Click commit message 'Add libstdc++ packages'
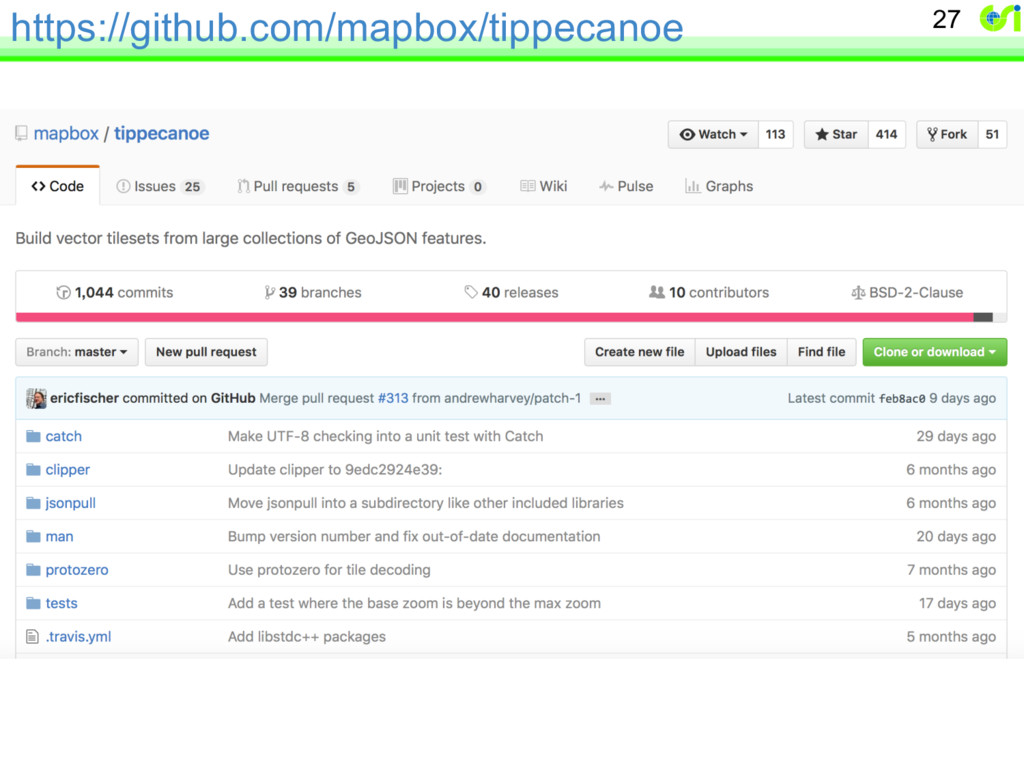This screenshot has height=768, width=1024. pyautogui.click(x=307, y=636)
